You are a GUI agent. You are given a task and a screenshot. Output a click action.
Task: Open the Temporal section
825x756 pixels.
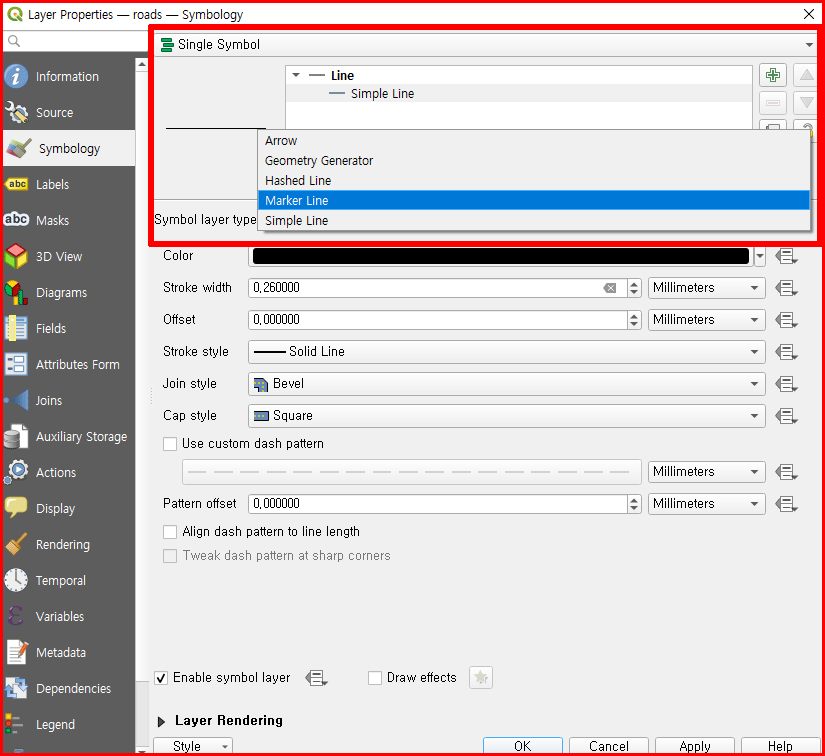pyautogui.click(x=68, y=581)
